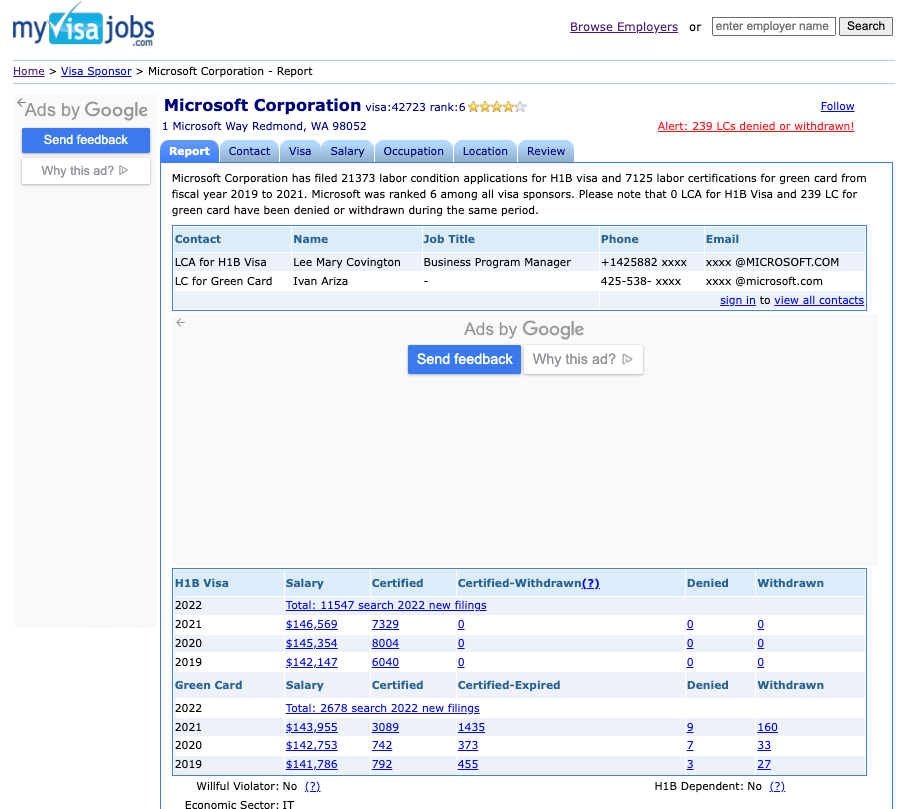Click the back arrow in center ad panel
Screen dimensions: 908x809
click(x=181, y=323)
